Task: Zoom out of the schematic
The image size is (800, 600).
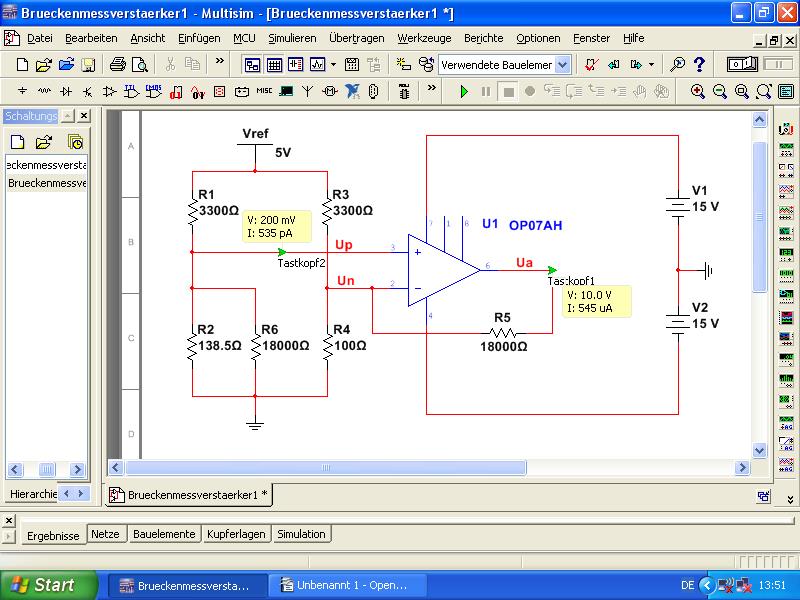Action: click(x=719, y=91)
